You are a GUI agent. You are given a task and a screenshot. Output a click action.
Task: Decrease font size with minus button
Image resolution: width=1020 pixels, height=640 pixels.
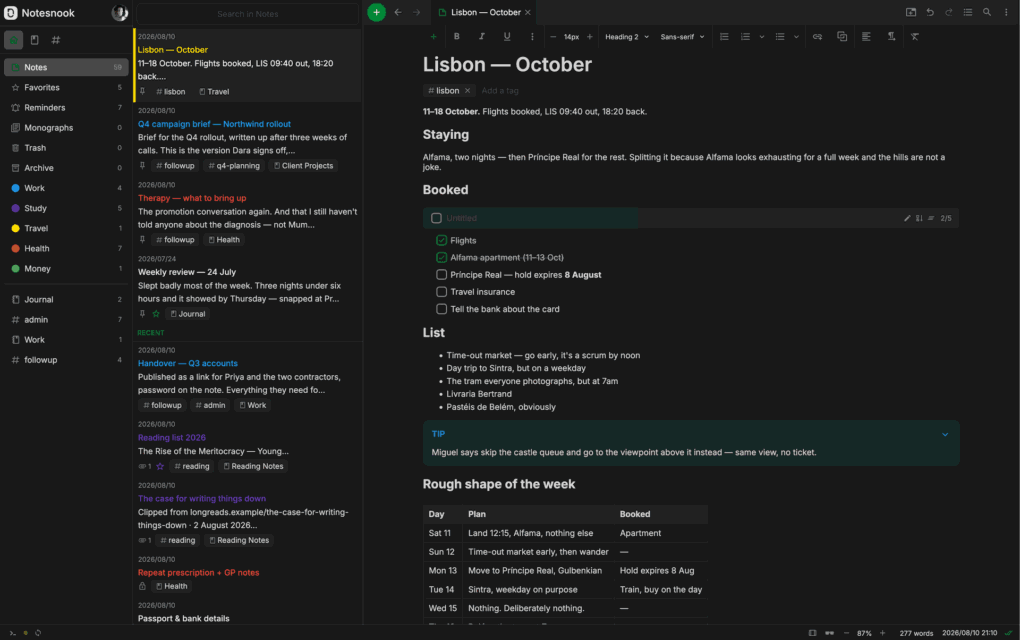click(553, 36)
